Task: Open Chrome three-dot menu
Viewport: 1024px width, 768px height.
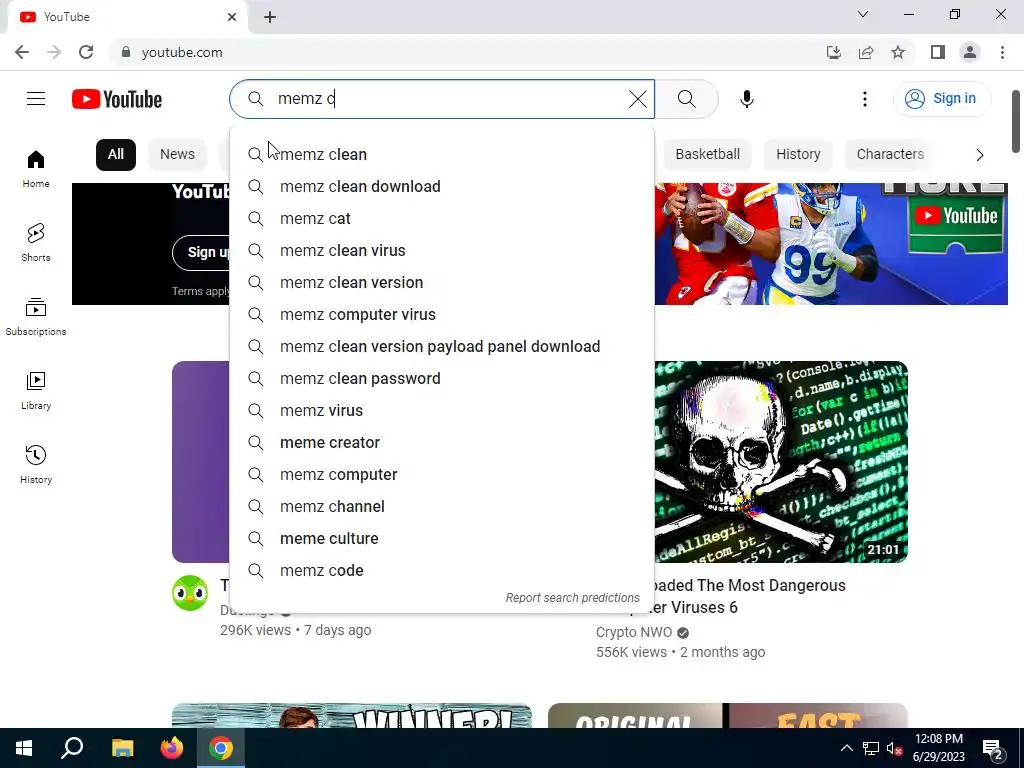Action: point(1002,52)
